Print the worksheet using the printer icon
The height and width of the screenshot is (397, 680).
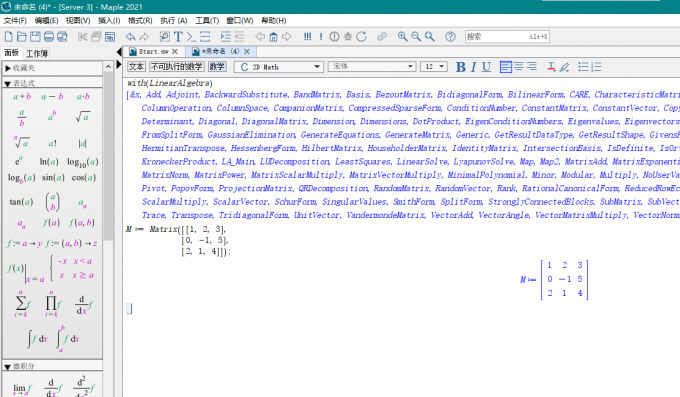49,37
